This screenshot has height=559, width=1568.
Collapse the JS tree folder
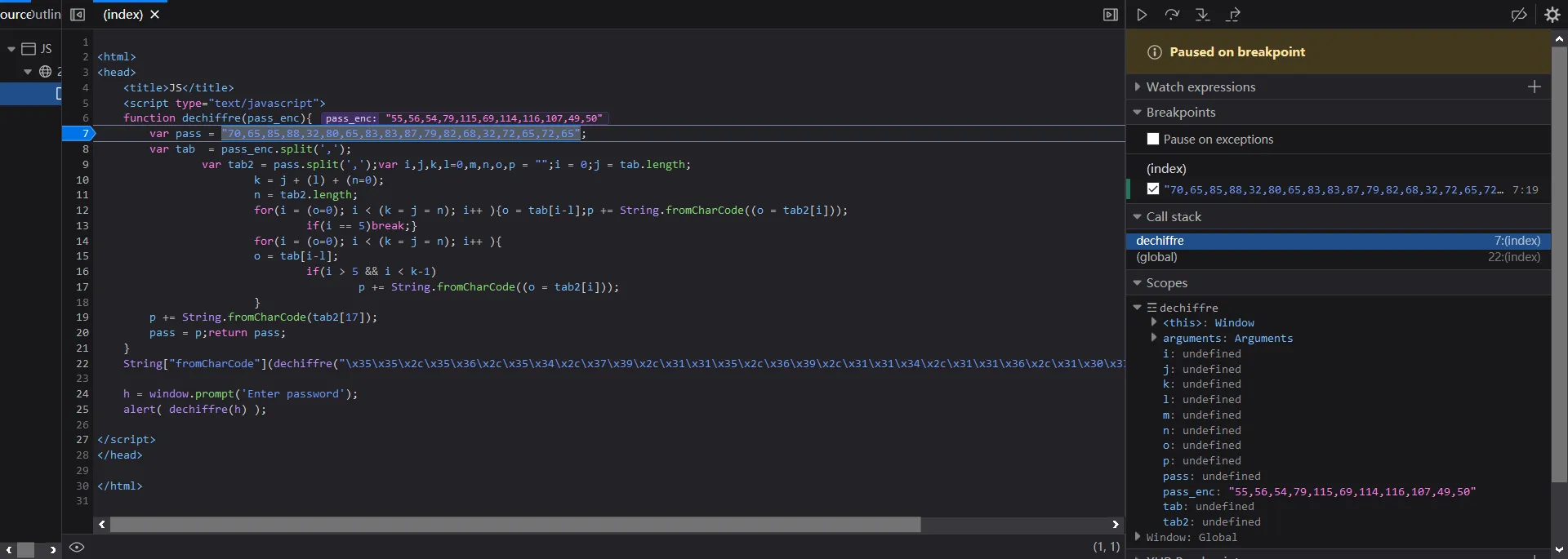pos(11,49)
